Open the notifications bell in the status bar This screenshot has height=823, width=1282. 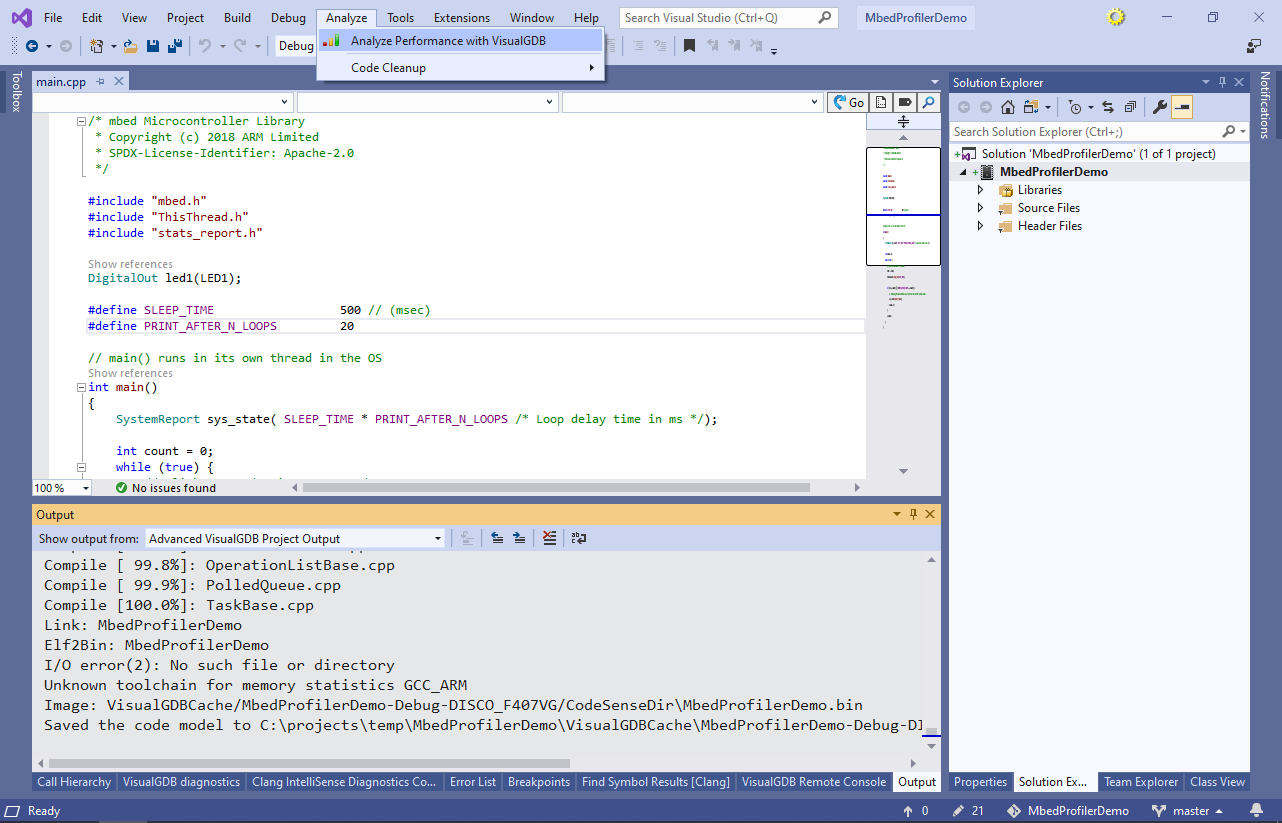tap(1256, 811)
